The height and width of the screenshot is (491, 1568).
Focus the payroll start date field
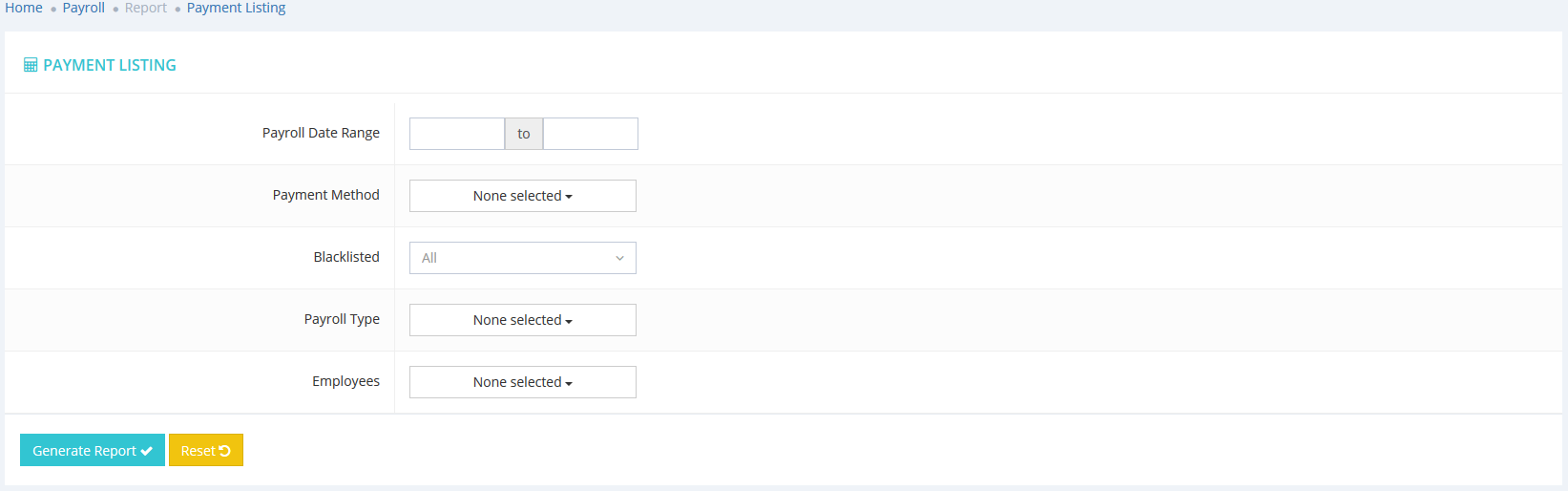tap(457, 134)
